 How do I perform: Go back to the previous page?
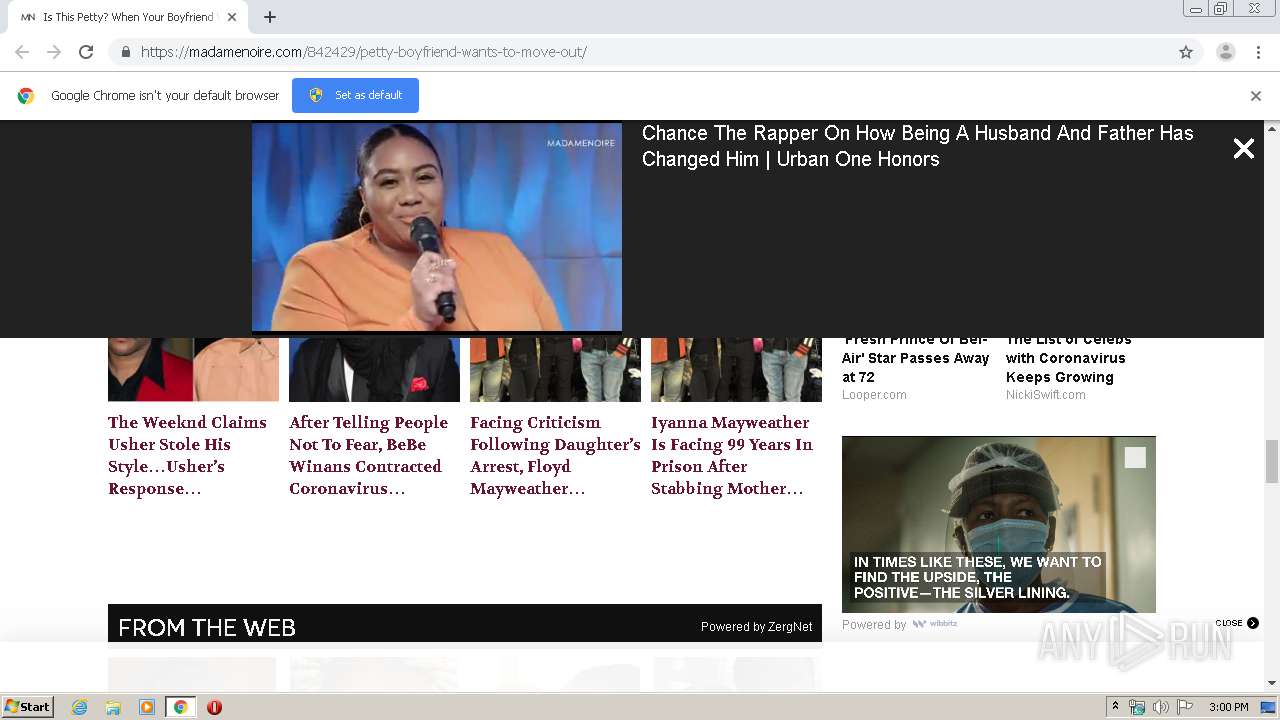pos(22,52)
